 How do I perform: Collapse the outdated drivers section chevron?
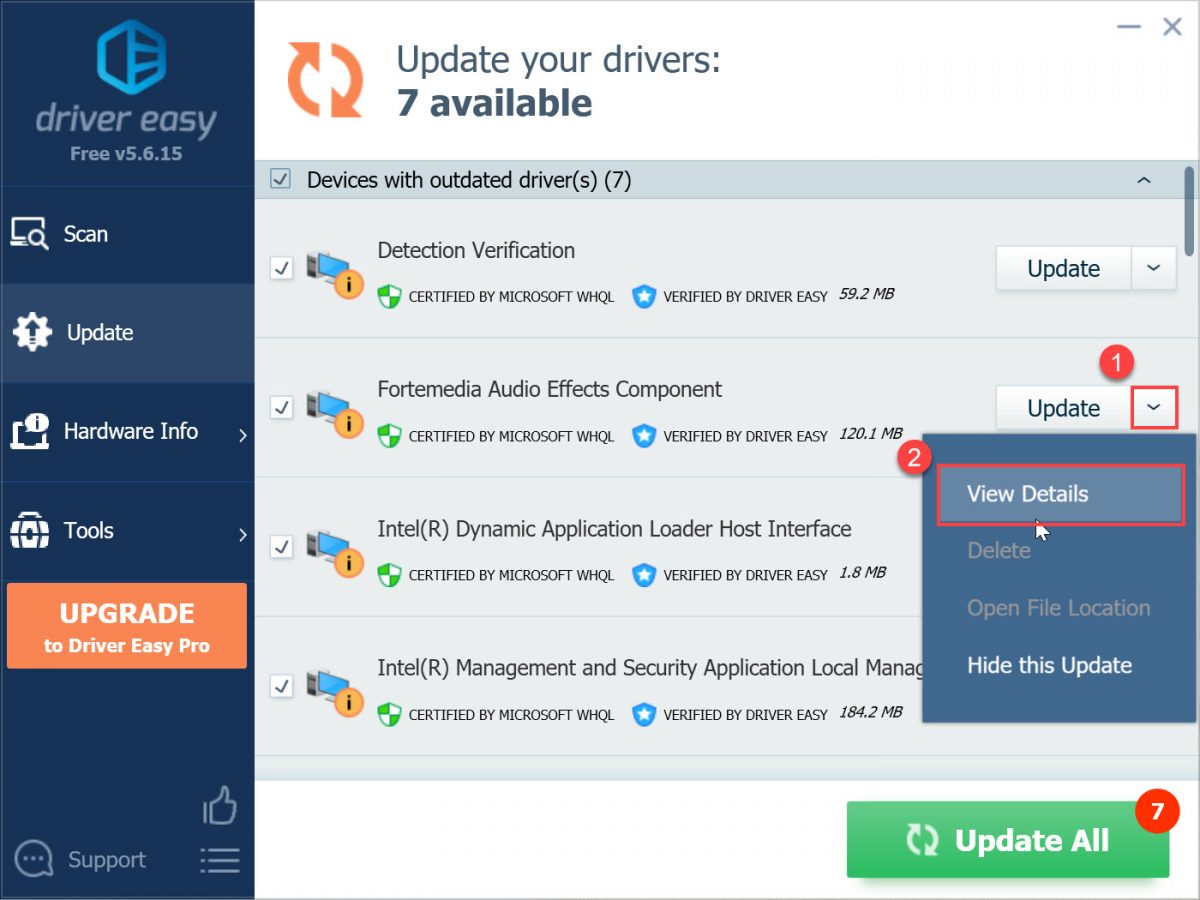click(1144, 181)
